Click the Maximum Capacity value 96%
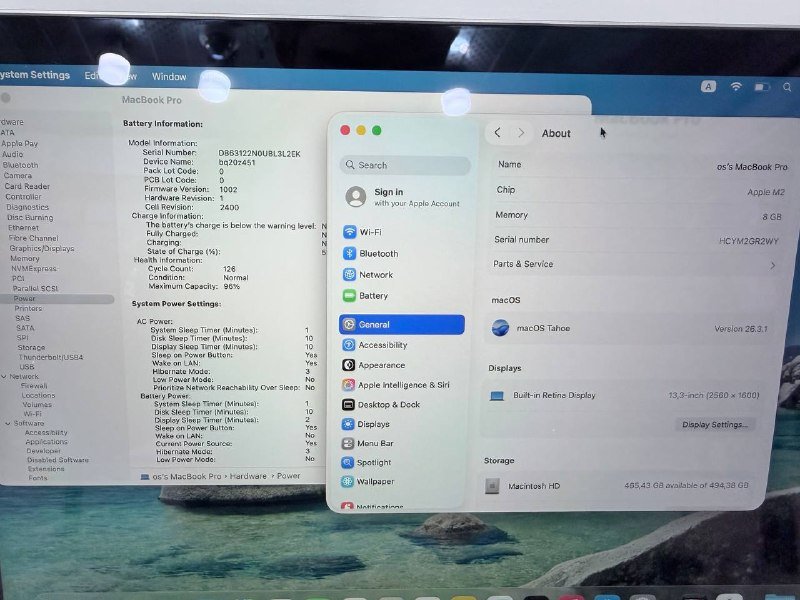 tap(231, 287)
